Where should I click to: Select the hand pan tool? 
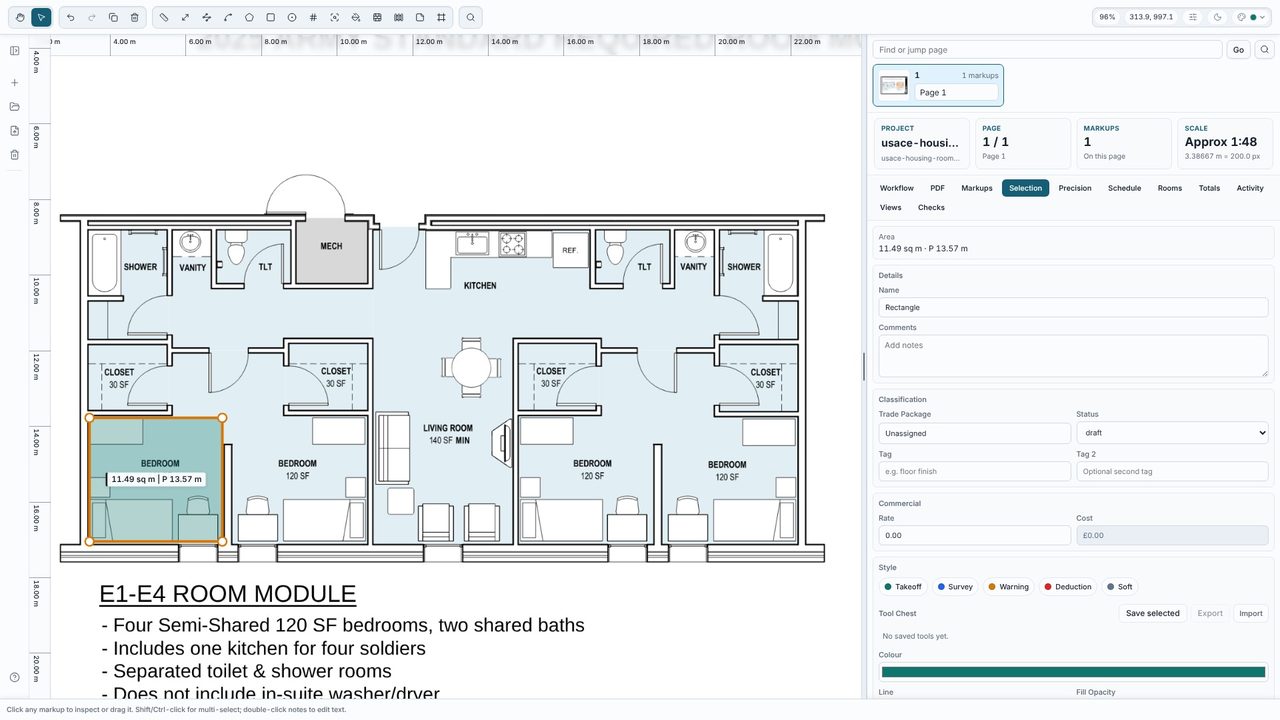tap(20, 17)
